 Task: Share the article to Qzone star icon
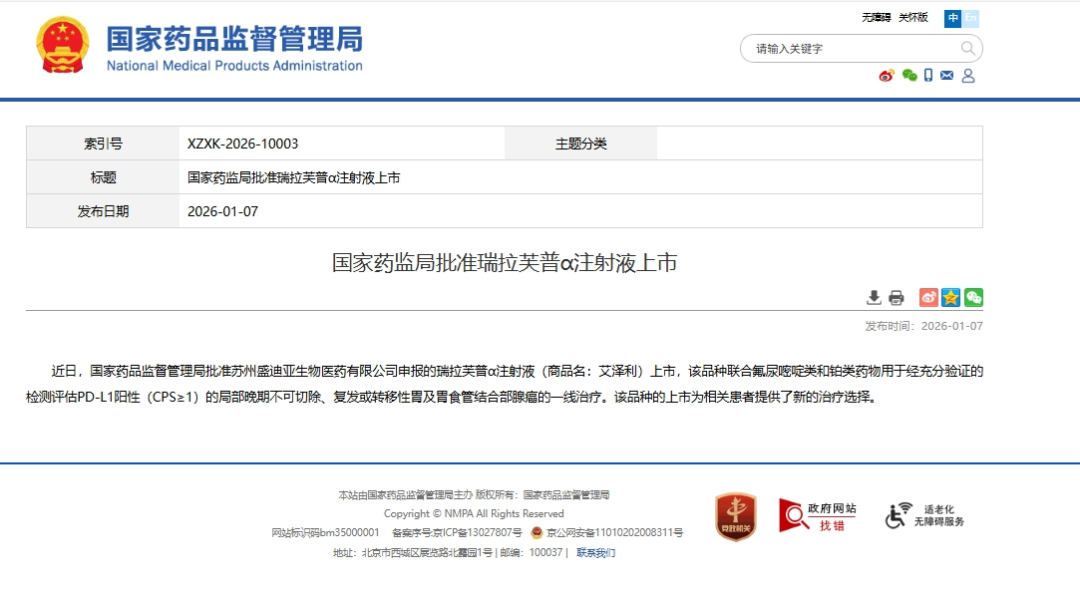pos(948,297)
